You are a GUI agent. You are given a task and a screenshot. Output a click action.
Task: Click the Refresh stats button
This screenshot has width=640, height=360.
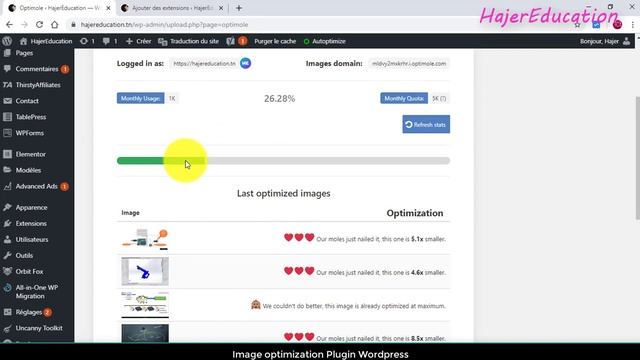[426, 124]
